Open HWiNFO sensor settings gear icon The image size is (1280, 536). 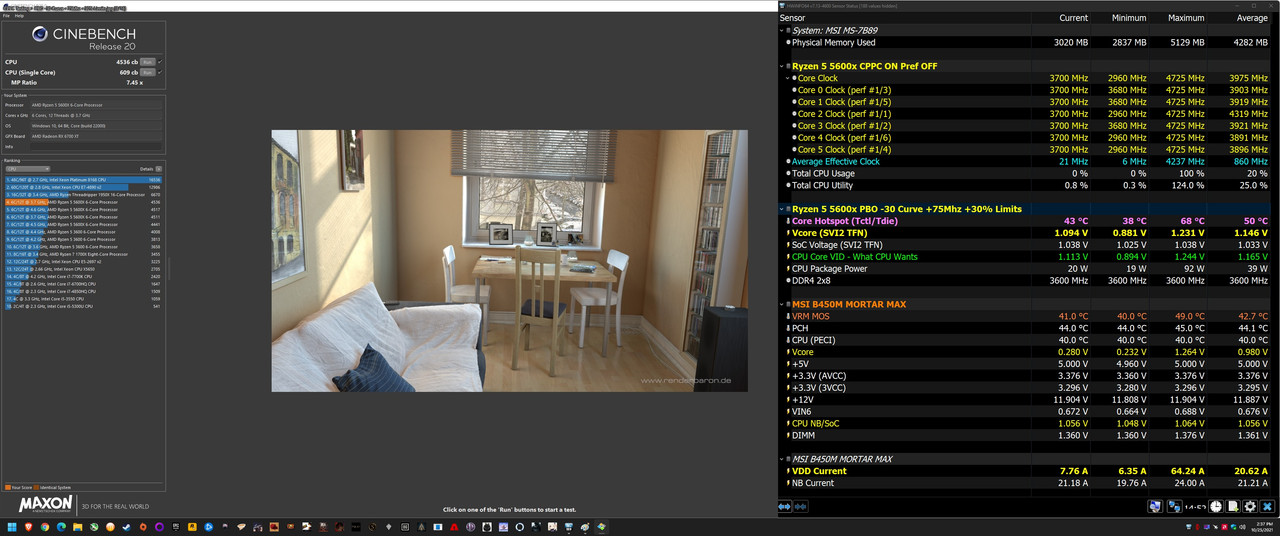pos(1250,507)
